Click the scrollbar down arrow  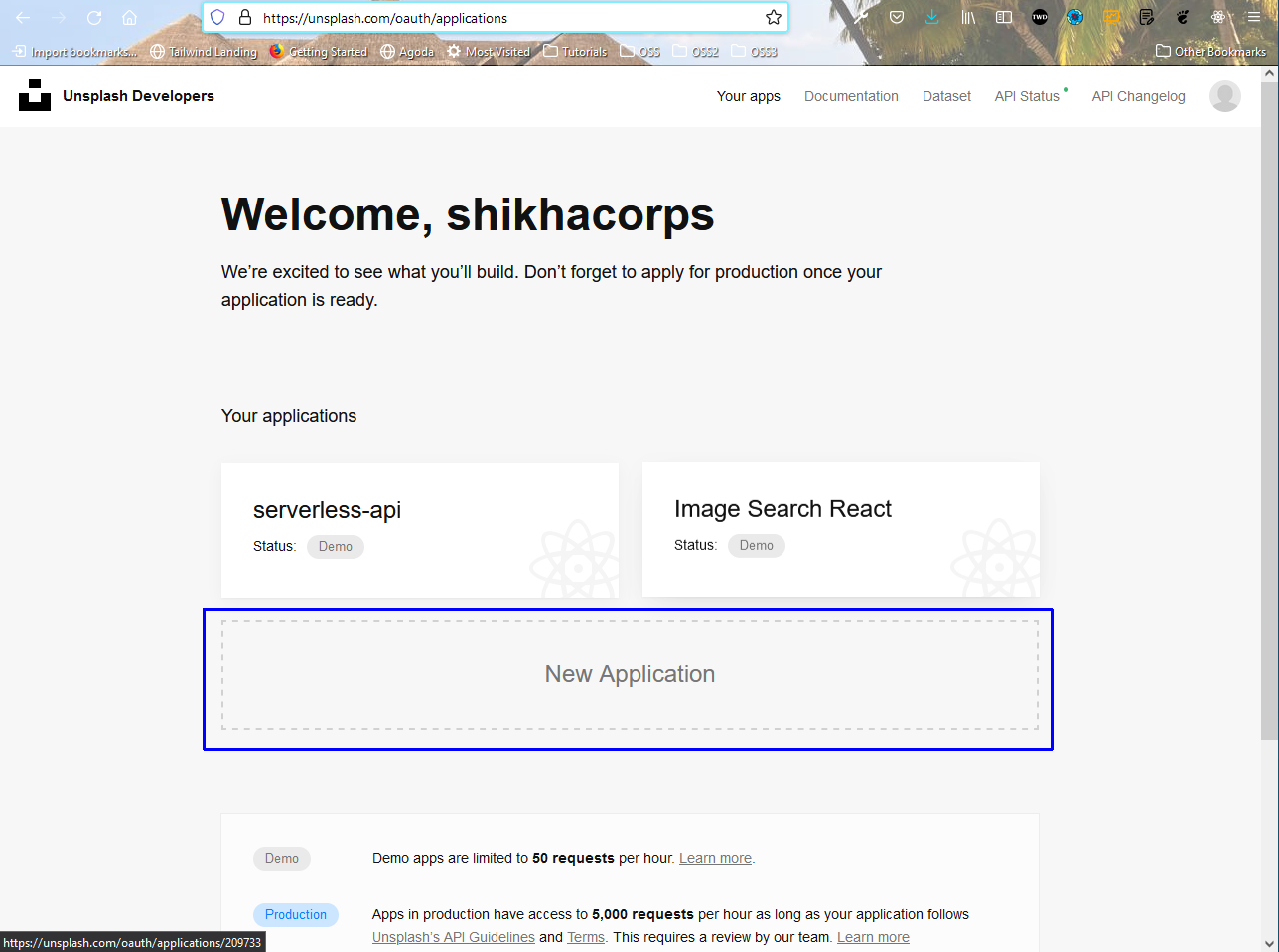(1269, 943)
